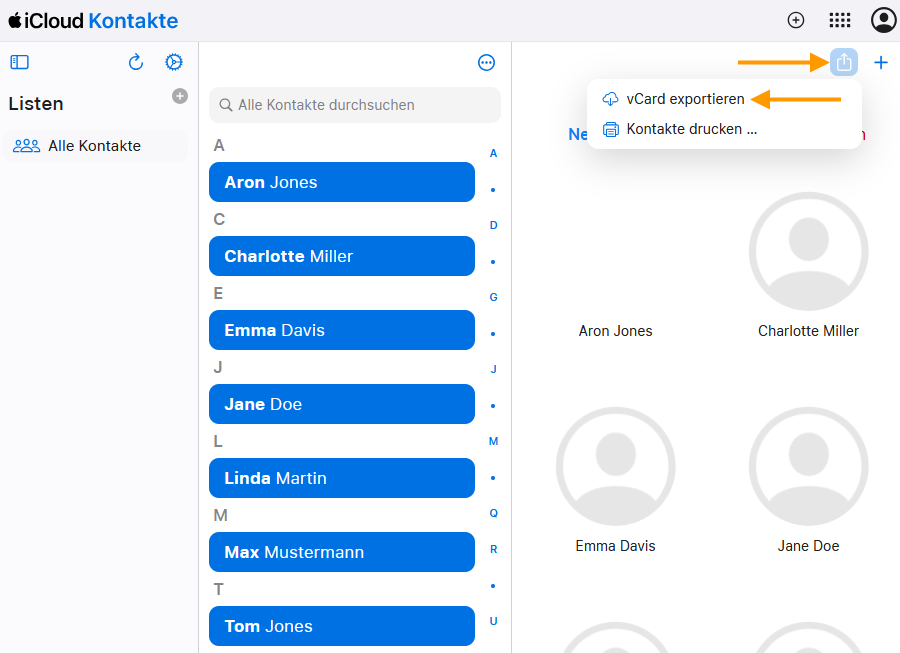Click the refresh contacts icon

tap(135, 62)
